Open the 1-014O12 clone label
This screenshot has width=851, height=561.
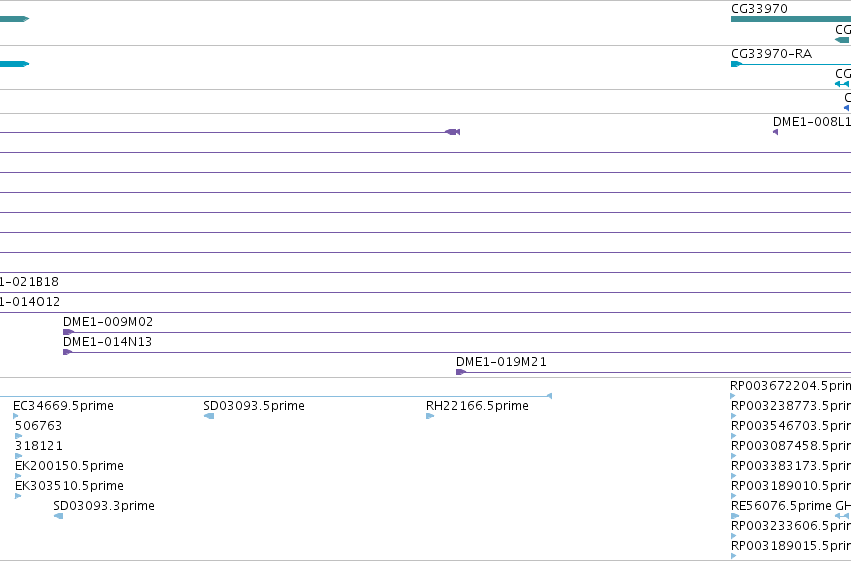point(30,302)
